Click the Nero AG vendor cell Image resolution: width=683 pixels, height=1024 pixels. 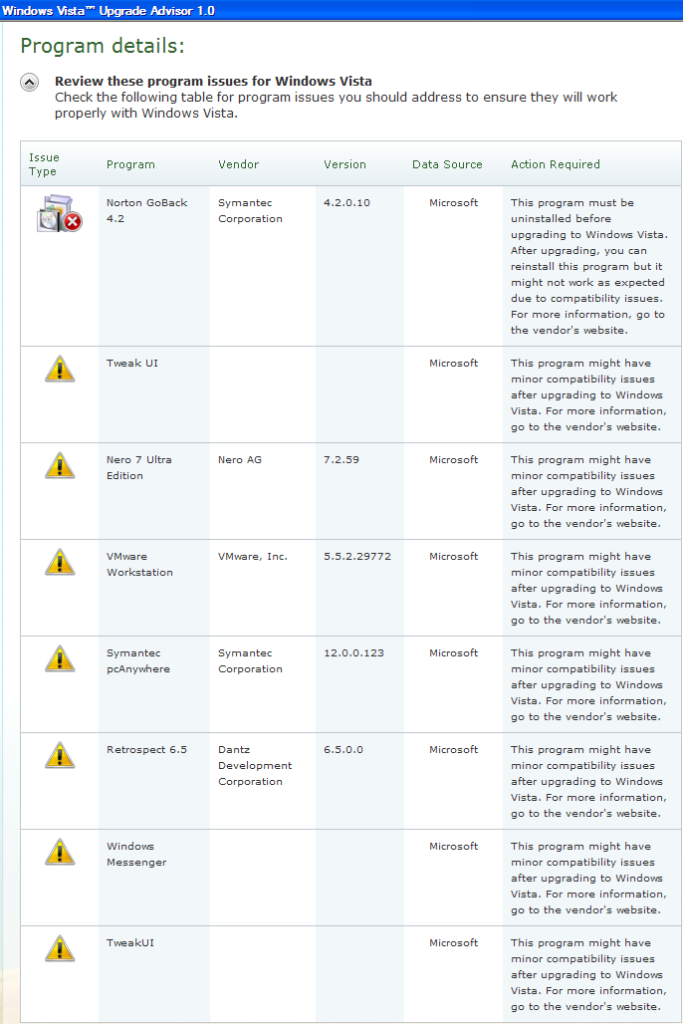[240, 460]
